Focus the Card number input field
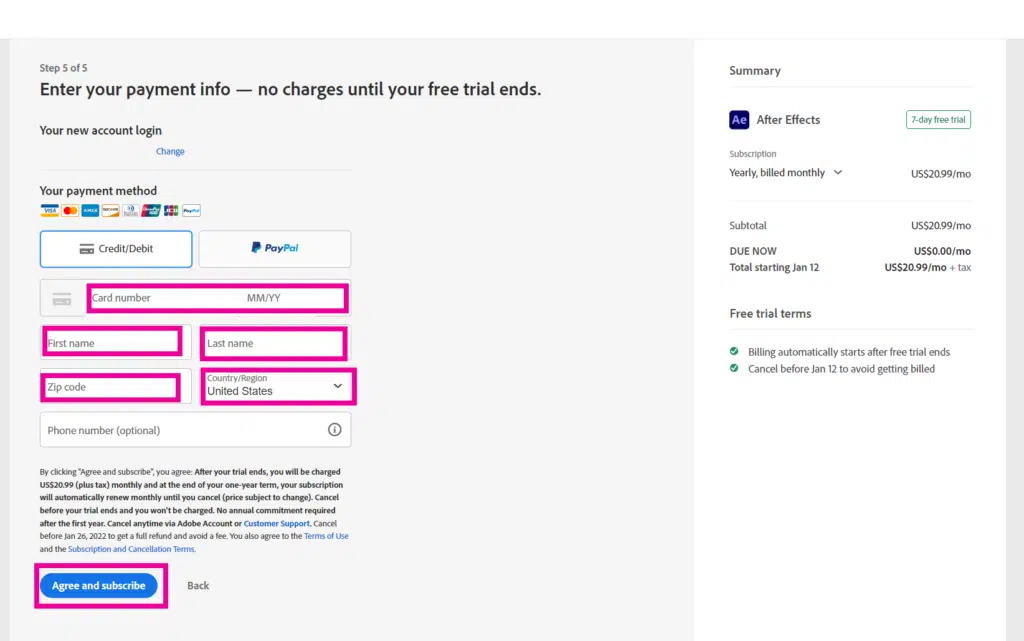 point(160,298)
